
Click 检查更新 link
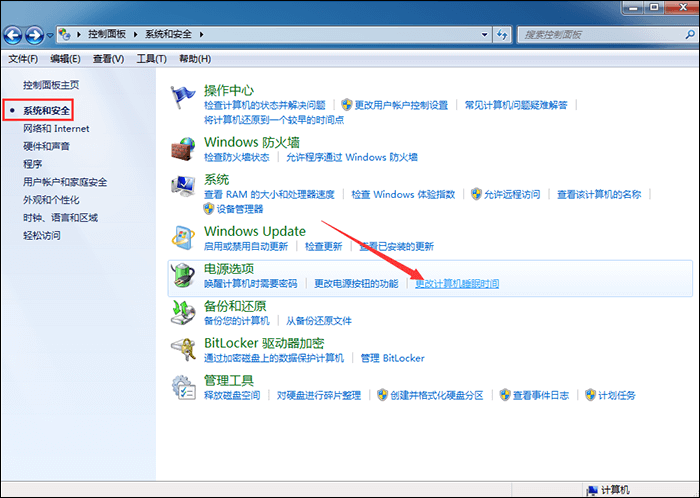pyautogui.click(x=324, y=246)
